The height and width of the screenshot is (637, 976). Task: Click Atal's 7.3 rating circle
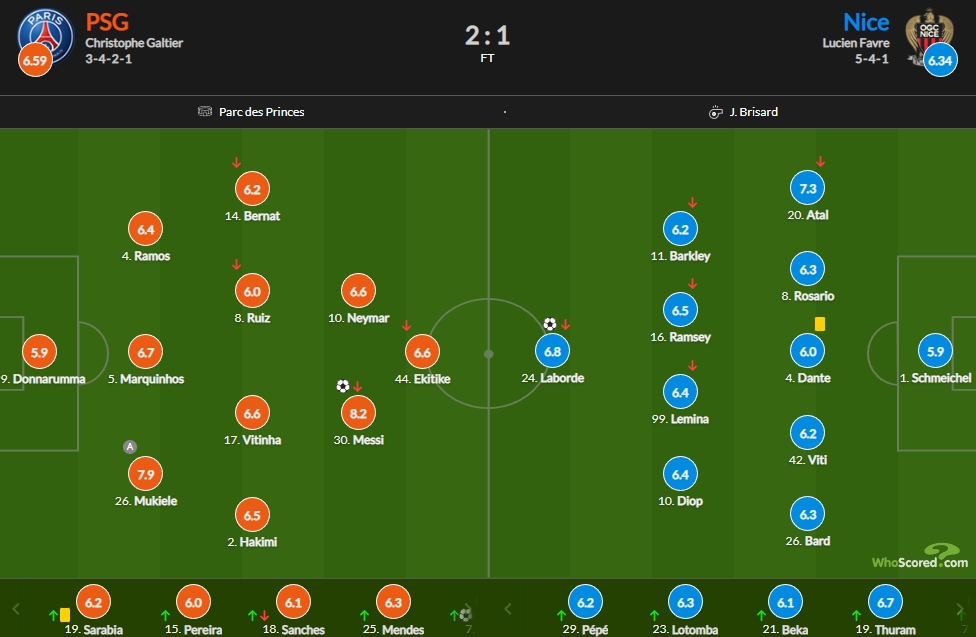pos(807,188)
